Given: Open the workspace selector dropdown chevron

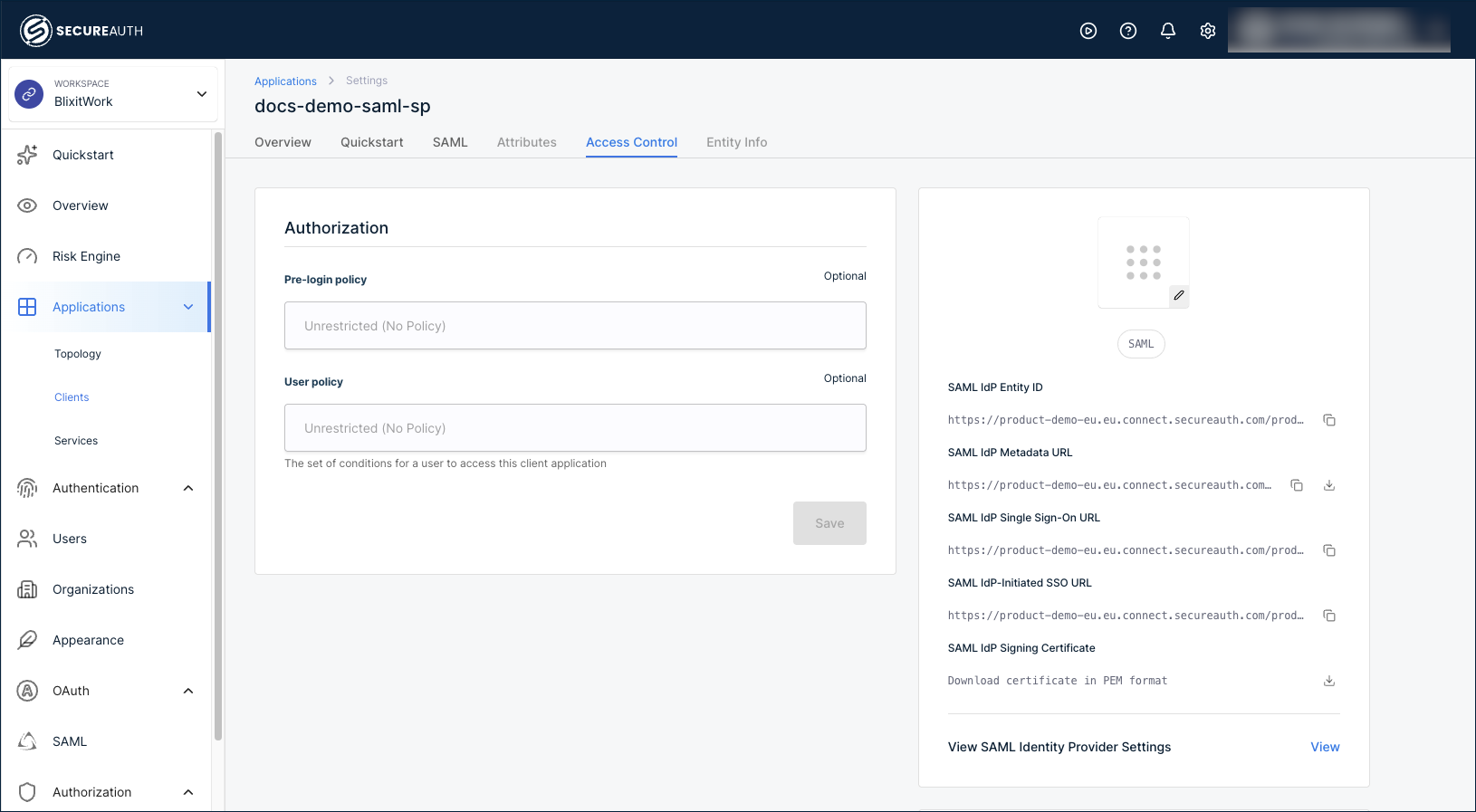Looking at the screenshot, I should click(202, 94).
